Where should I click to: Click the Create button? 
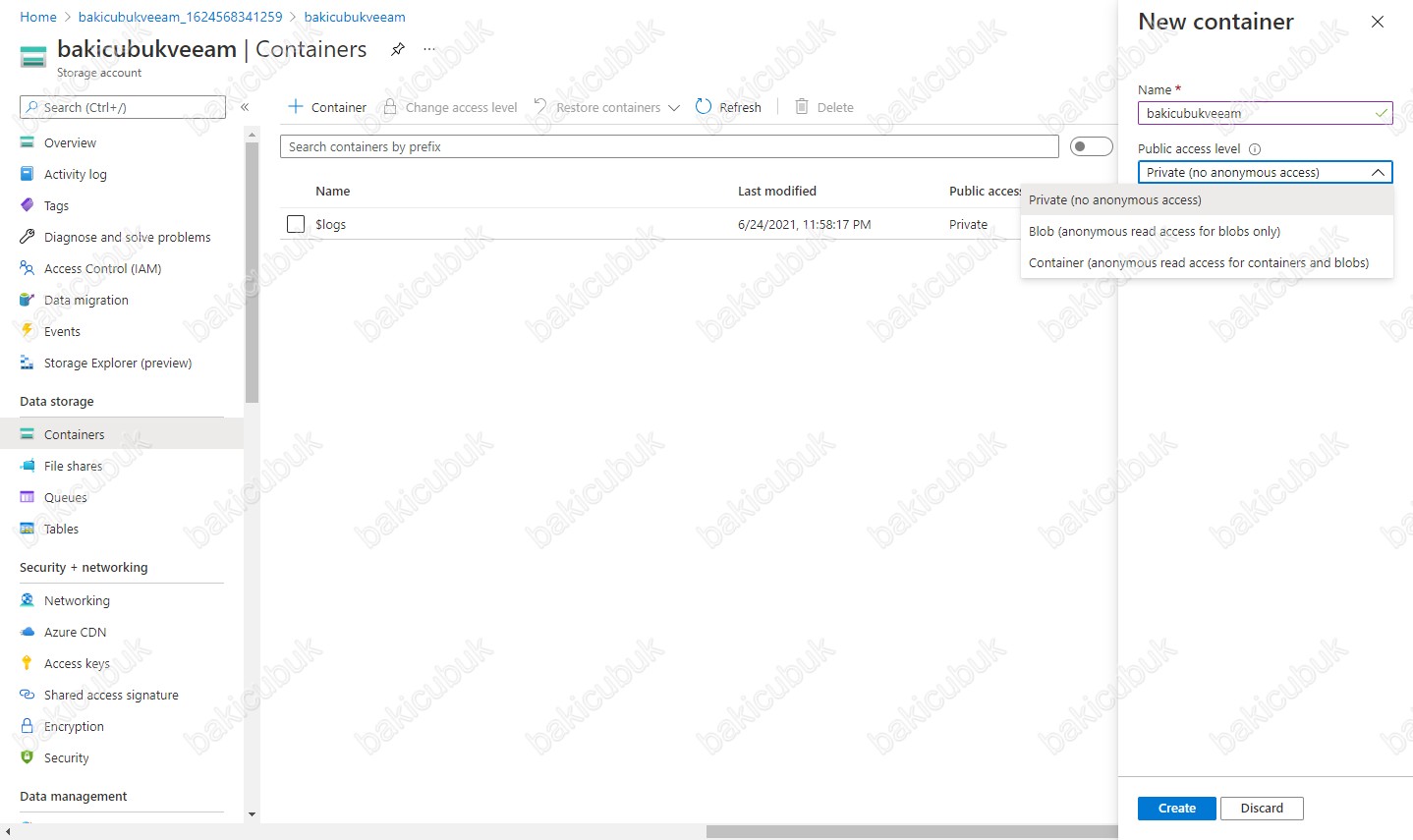point(1177,808)
